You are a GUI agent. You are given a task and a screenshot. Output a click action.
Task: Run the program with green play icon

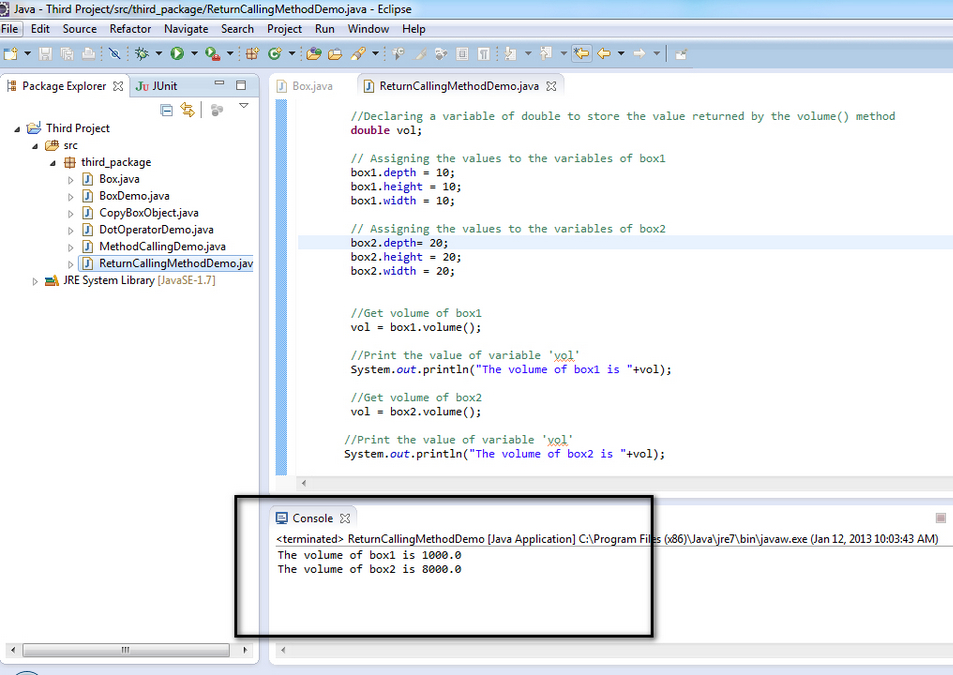pos(177,54)
